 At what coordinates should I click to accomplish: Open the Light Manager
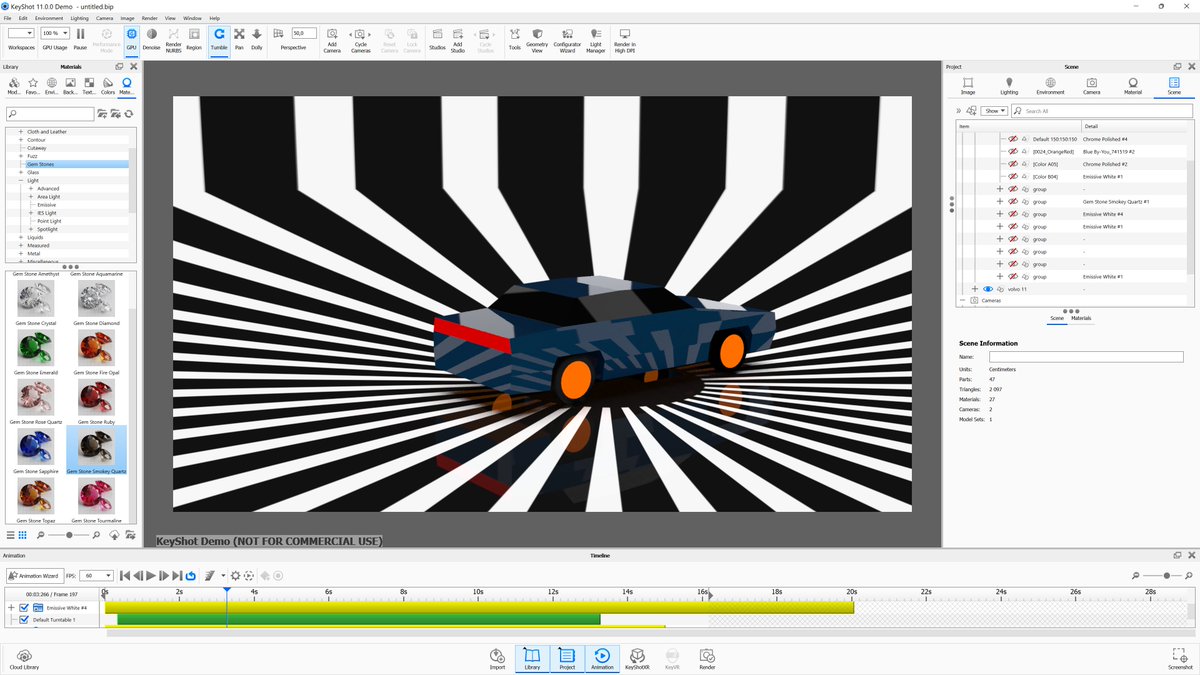click(x=596, y=40)
